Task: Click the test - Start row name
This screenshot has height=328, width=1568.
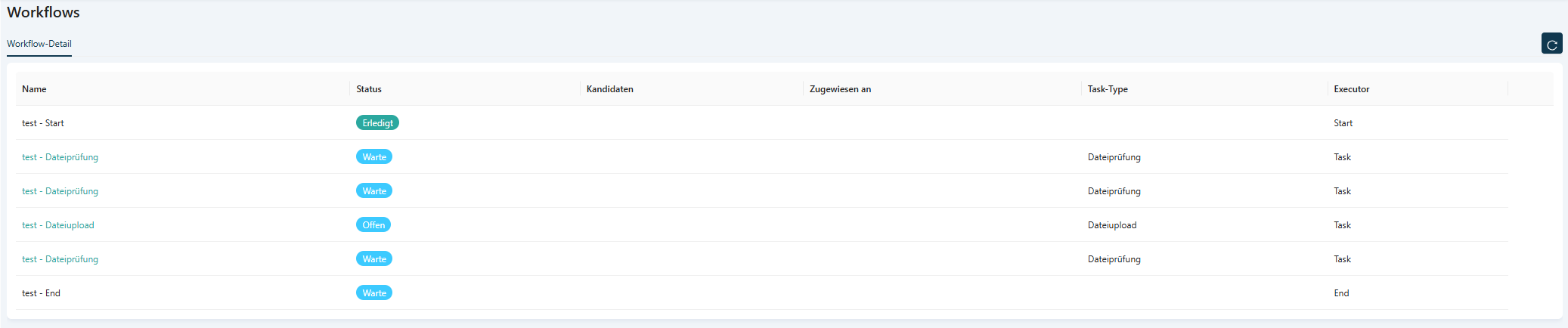Action: [43, 123]
